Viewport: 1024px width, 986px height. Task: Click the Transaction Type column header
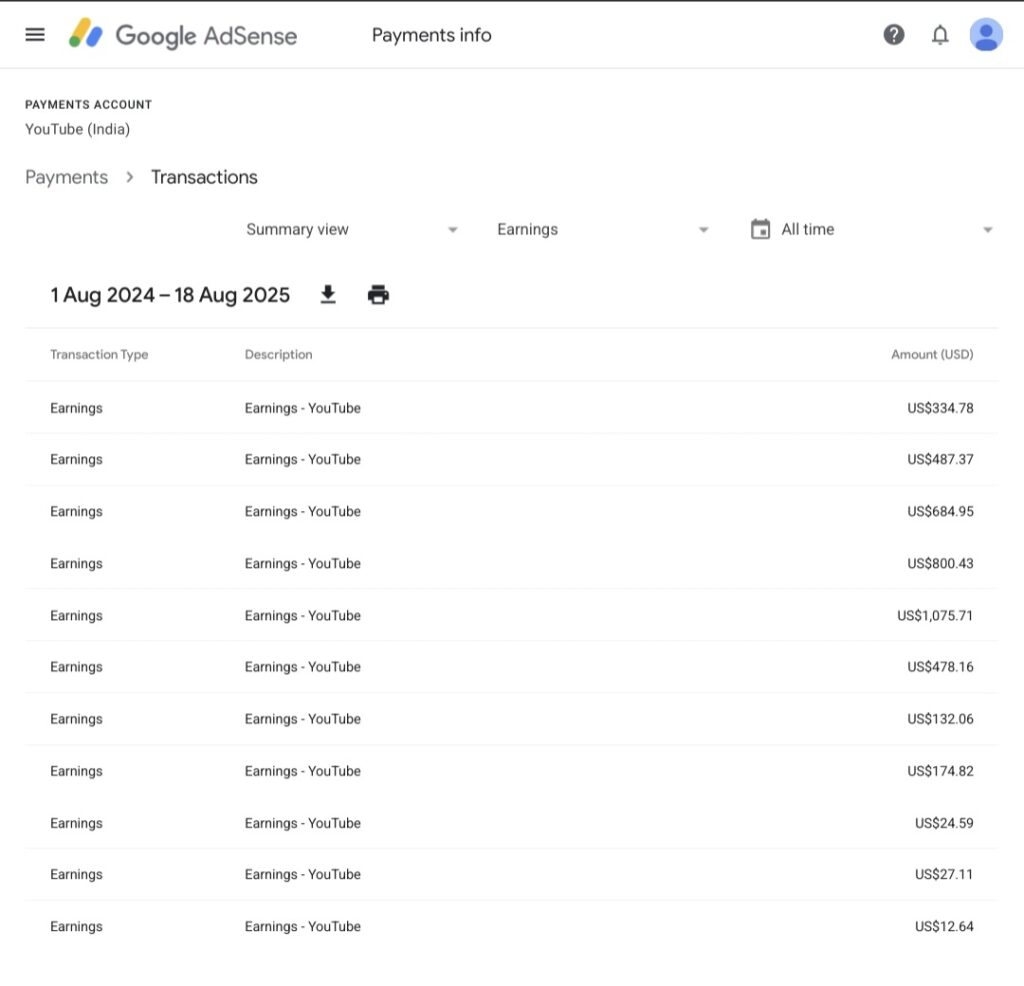coord(99,355)
